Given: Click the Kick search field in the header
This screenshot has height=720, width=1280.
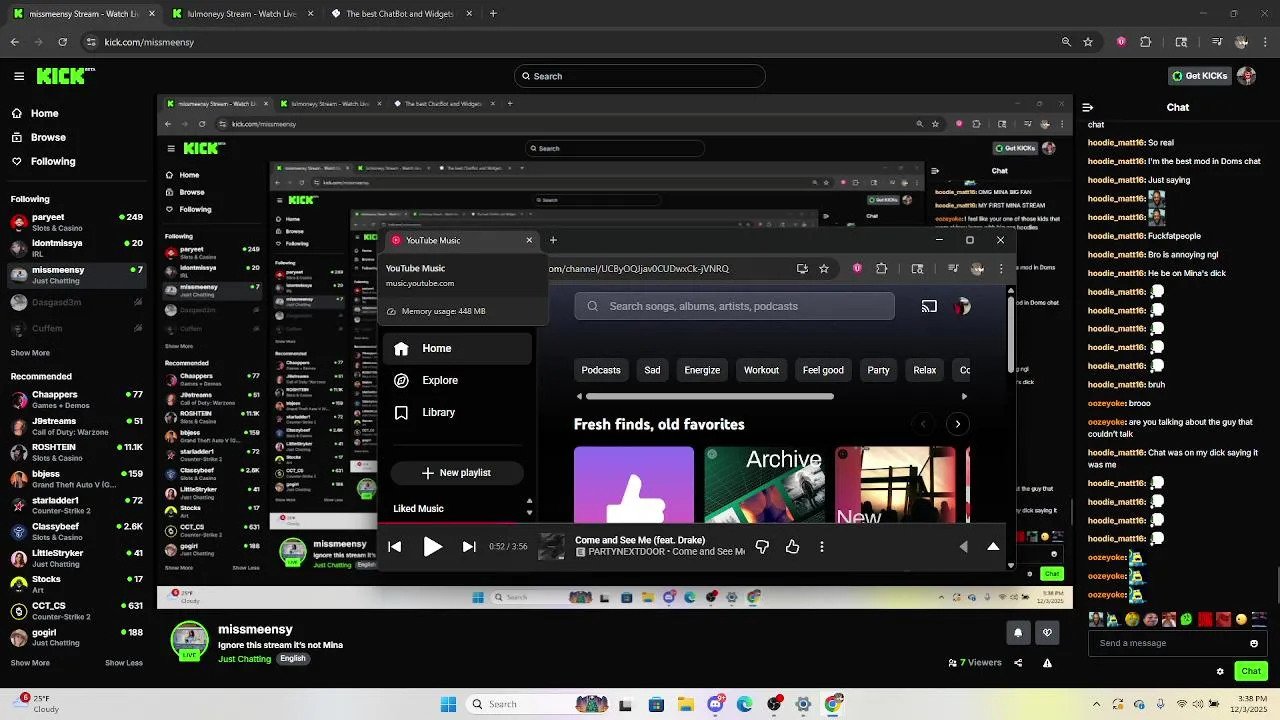Looking at the screenshot, I should click(639, 76).
